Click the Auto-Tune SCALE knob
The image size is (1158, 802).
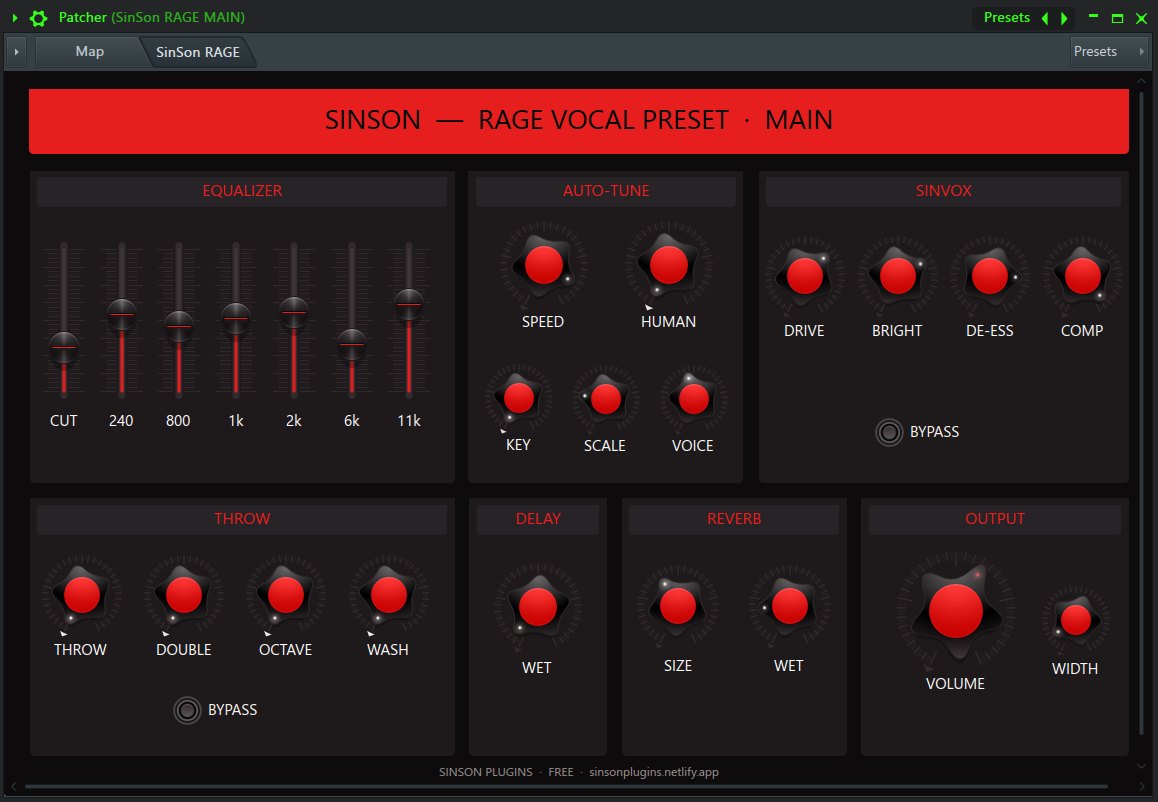[606, 399]
